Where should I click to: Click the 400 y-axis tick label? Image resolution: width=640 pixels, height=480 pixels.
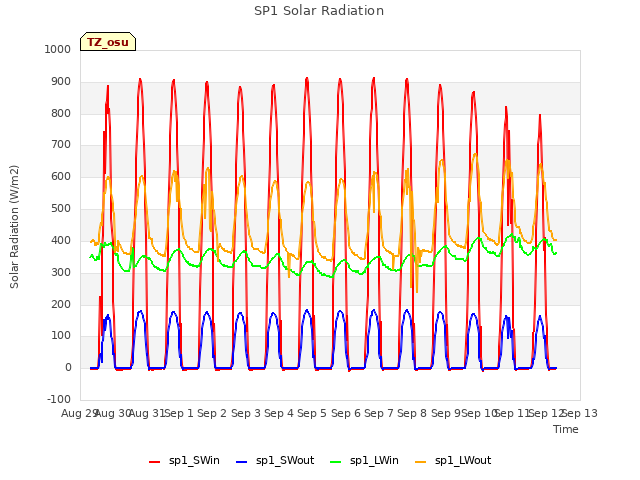[61, 240]
